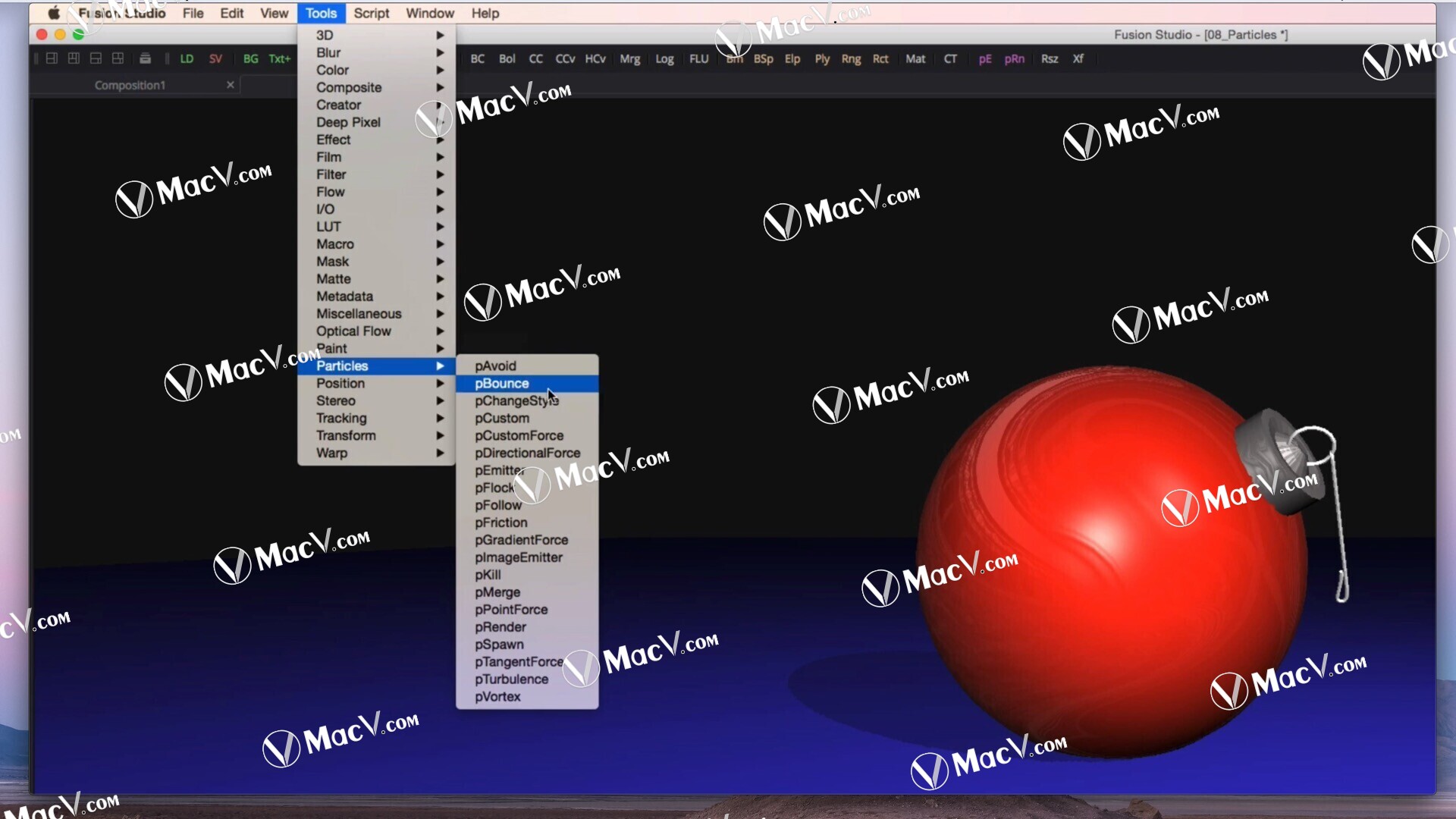The height and width of the screenshot is (819, 1456).
Task: Choose pAvoid from the Particles submenu
Action: coord(527,366)
